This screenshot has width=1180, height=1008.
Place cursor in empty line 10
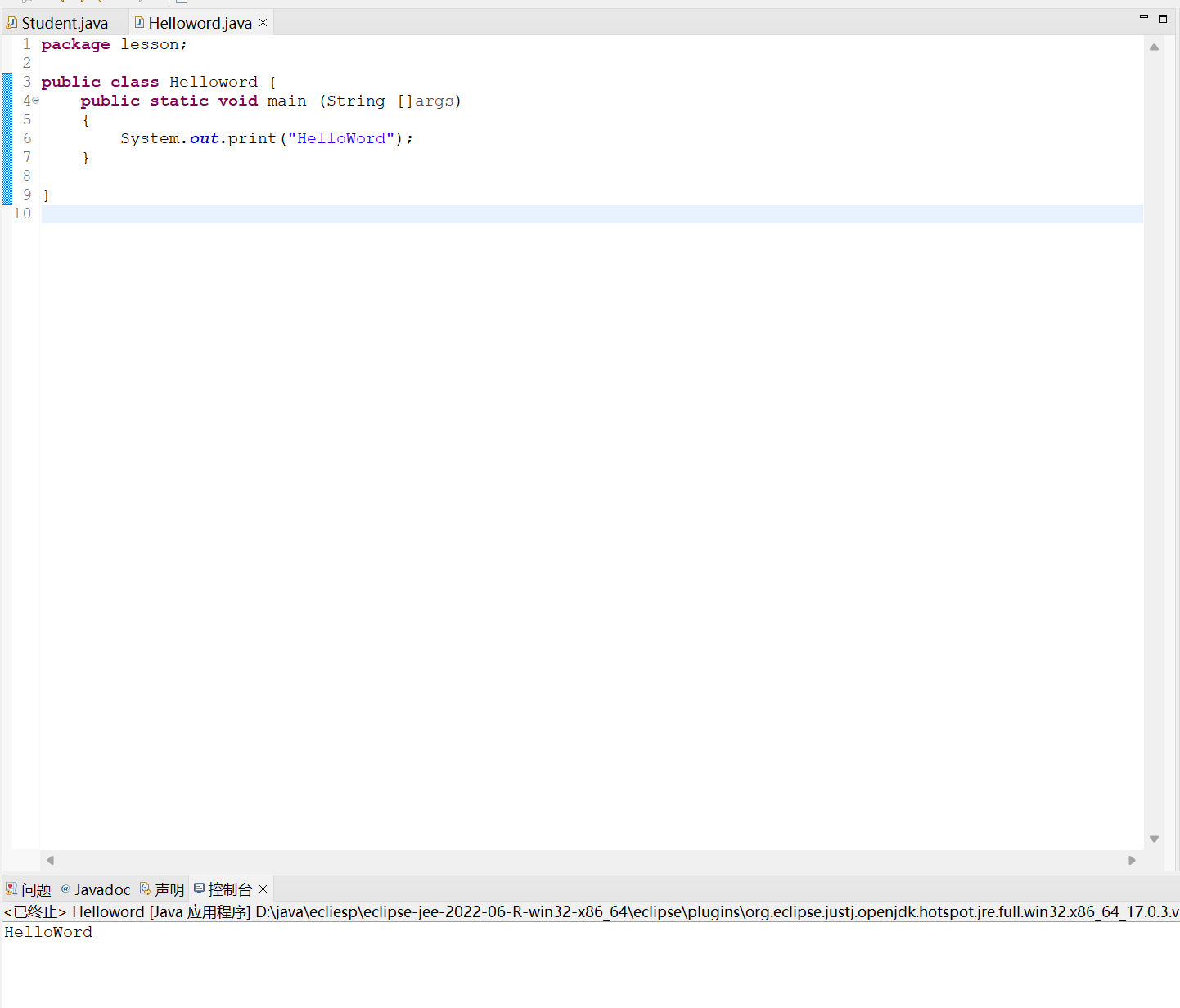[592, 214]
